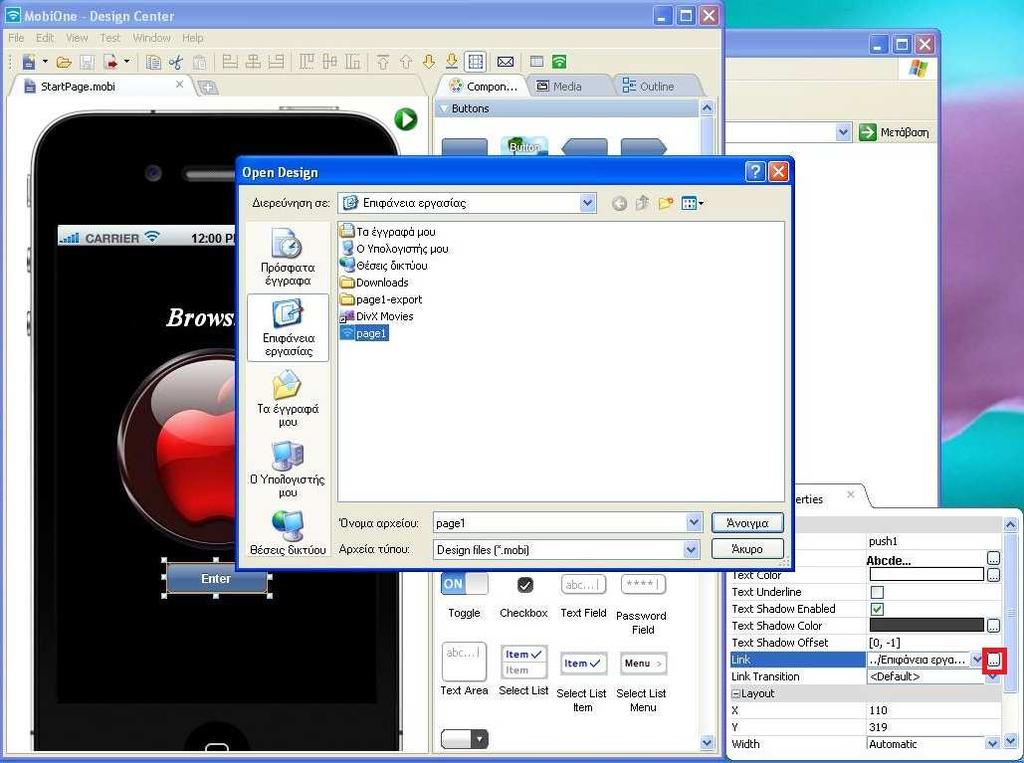Click the Copy toolbar icon
1024x763 pixels.
coord(153,62)
